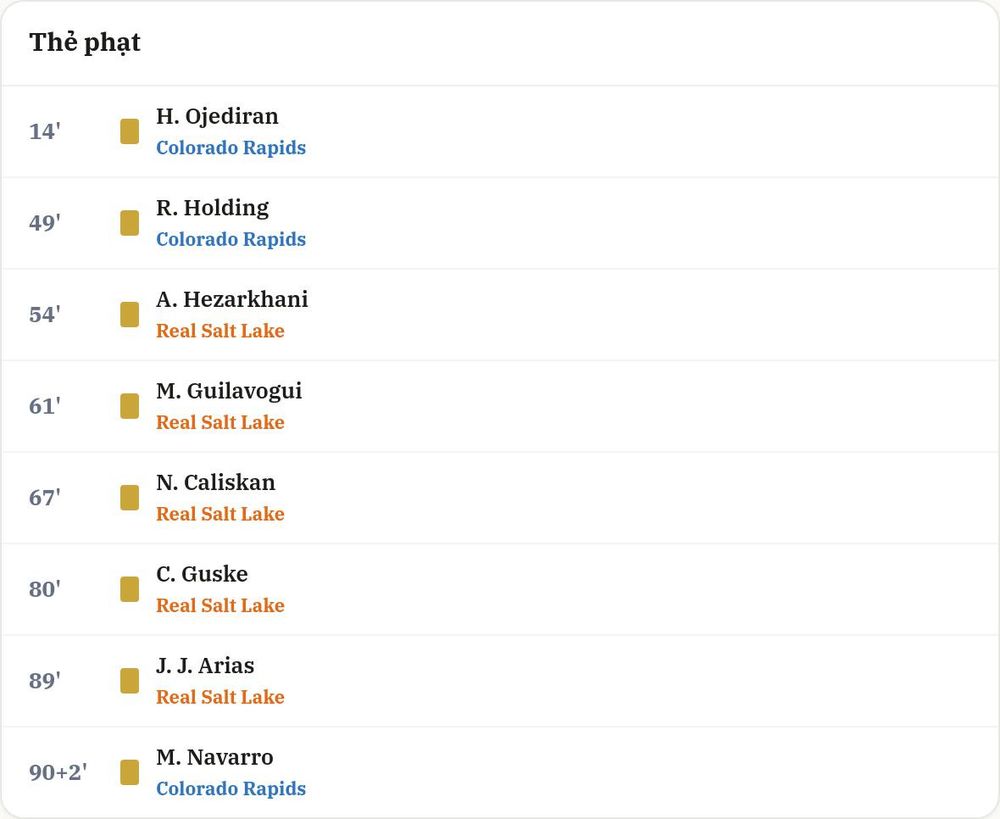Screen dimensions: 1000x819
Task: Select the yellow card icon for N. Caliskan
Action: 129,498
